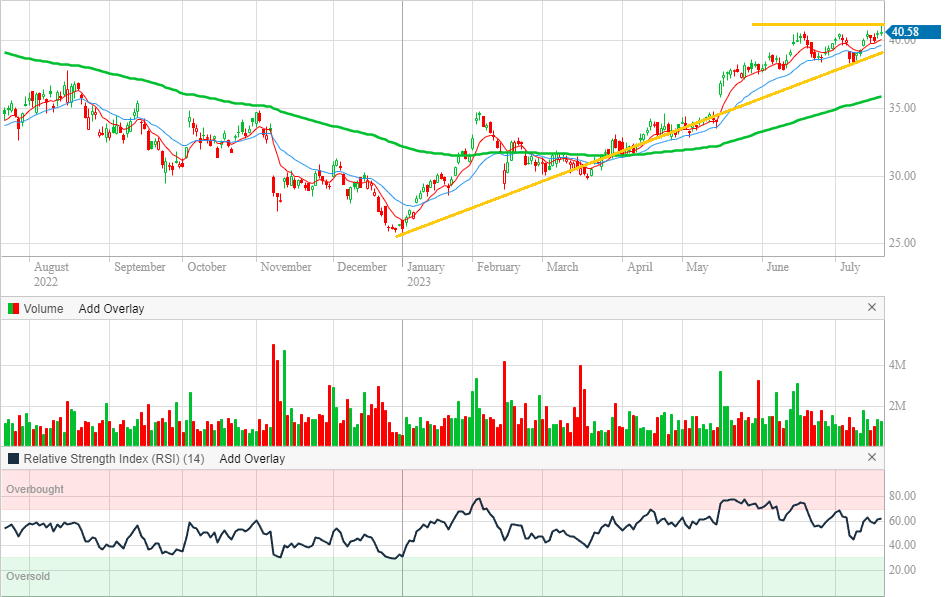The image size is (945, 597).
Task: Click the 80.00 RSI axis label
Action: (903, 496)
